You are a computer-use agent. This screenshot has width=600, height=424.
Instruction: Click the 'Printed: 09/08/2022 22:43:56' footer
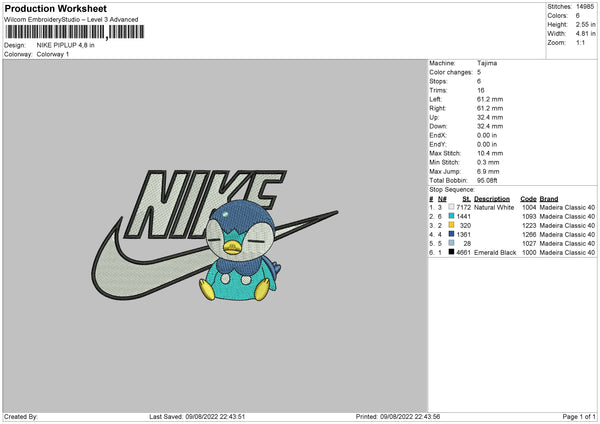point(398,417)
